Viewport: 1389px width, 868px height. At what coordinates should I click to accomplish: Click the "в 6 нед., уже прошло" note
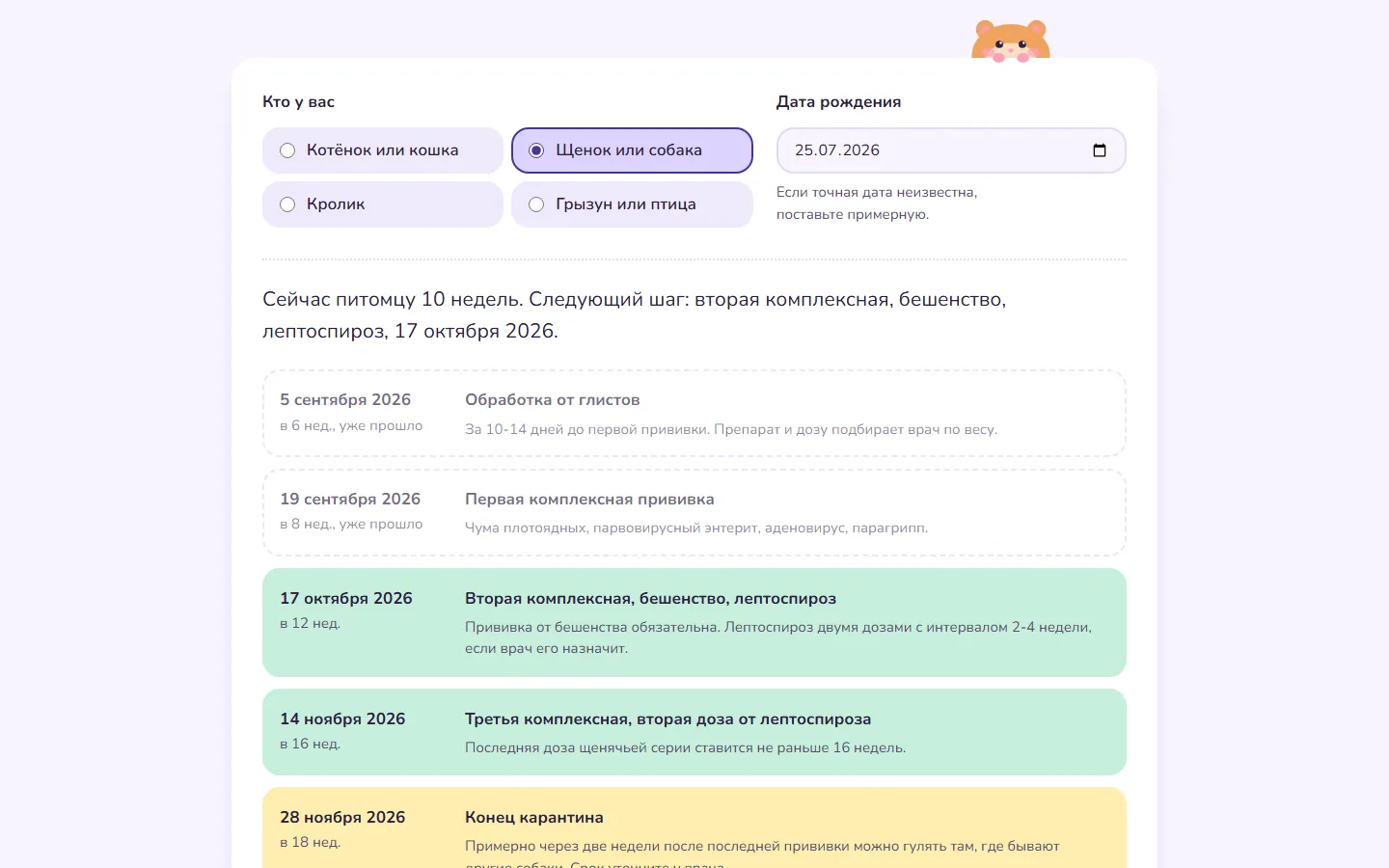[351, 425]
